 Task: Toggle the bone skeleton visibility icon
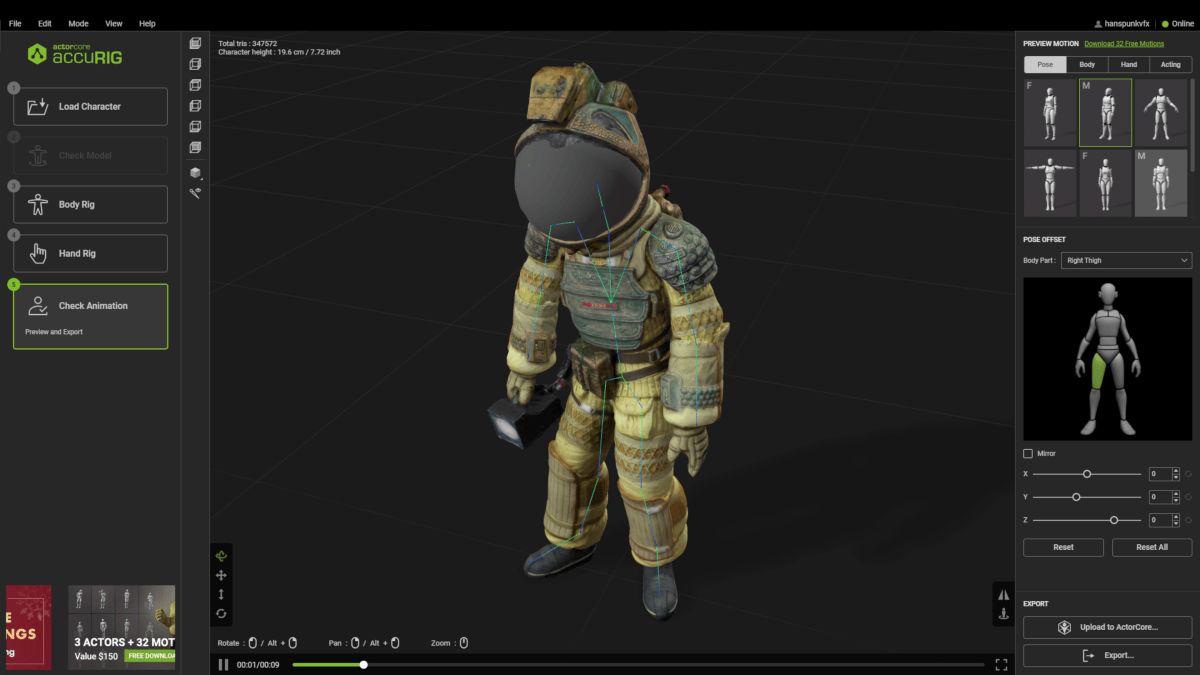click(195, 192)
